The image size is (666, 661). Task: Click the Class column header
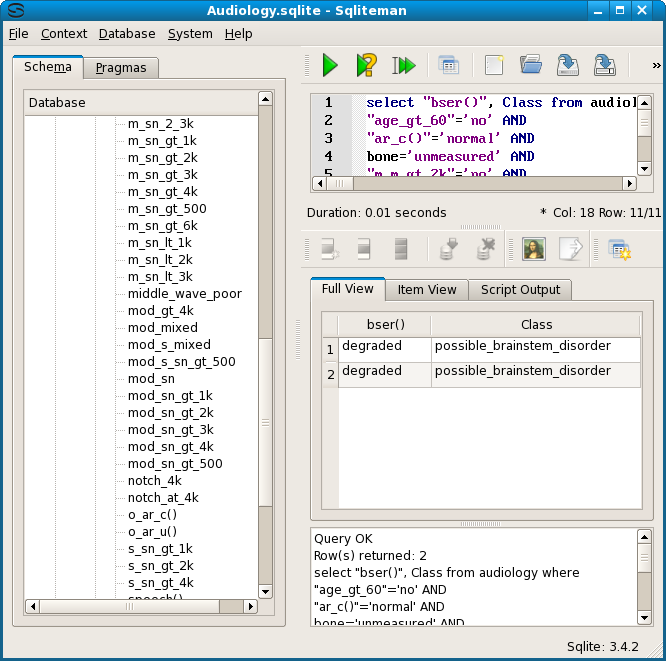pos(536,325)
